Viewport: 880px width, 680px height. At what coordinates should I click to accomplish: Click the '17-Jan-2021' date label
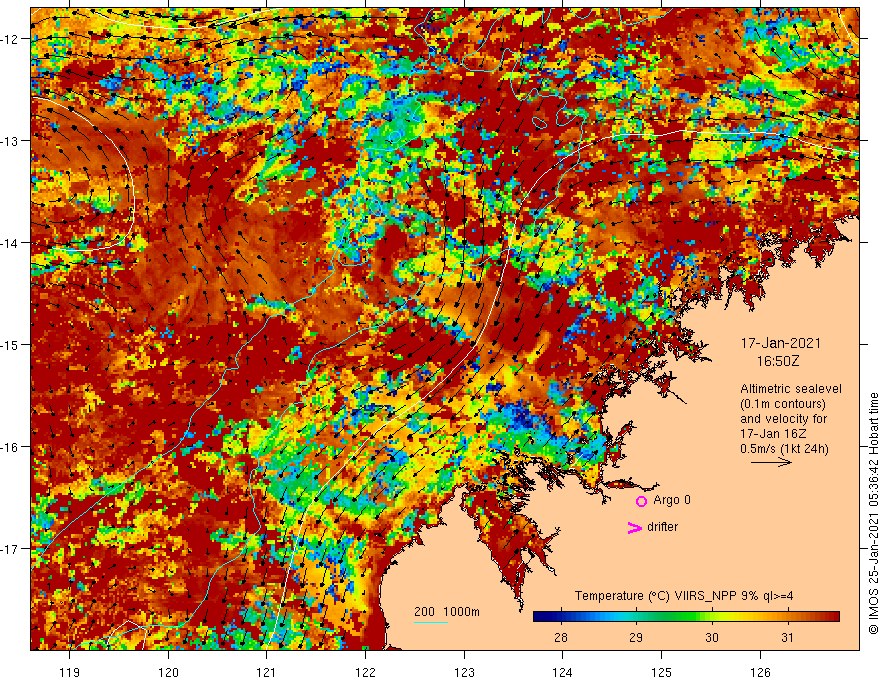[781, 343]
